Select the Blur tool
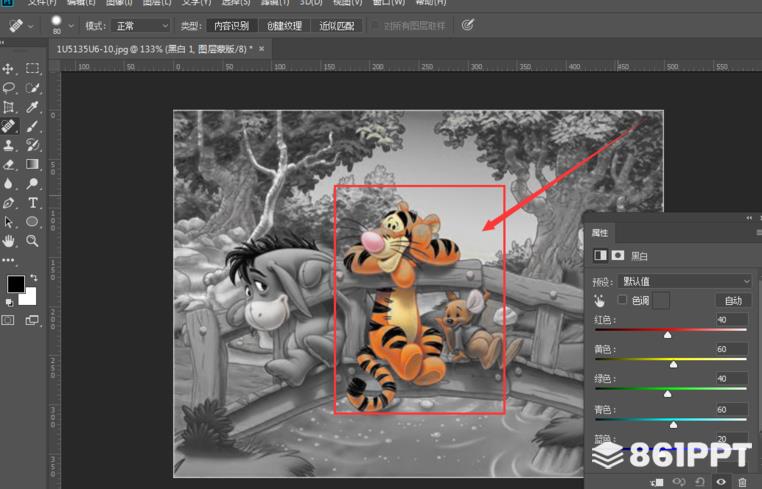 [x=8, y=183]
